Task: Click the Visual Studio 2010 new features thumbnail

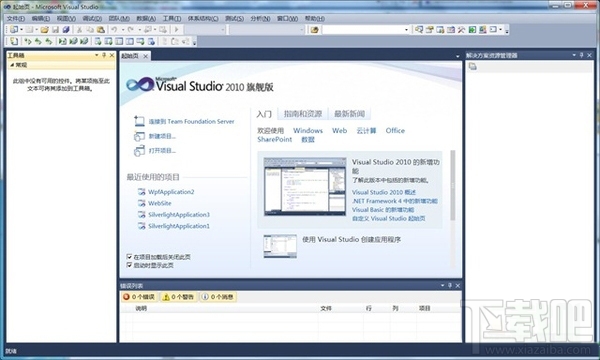Action: [305, 186]
